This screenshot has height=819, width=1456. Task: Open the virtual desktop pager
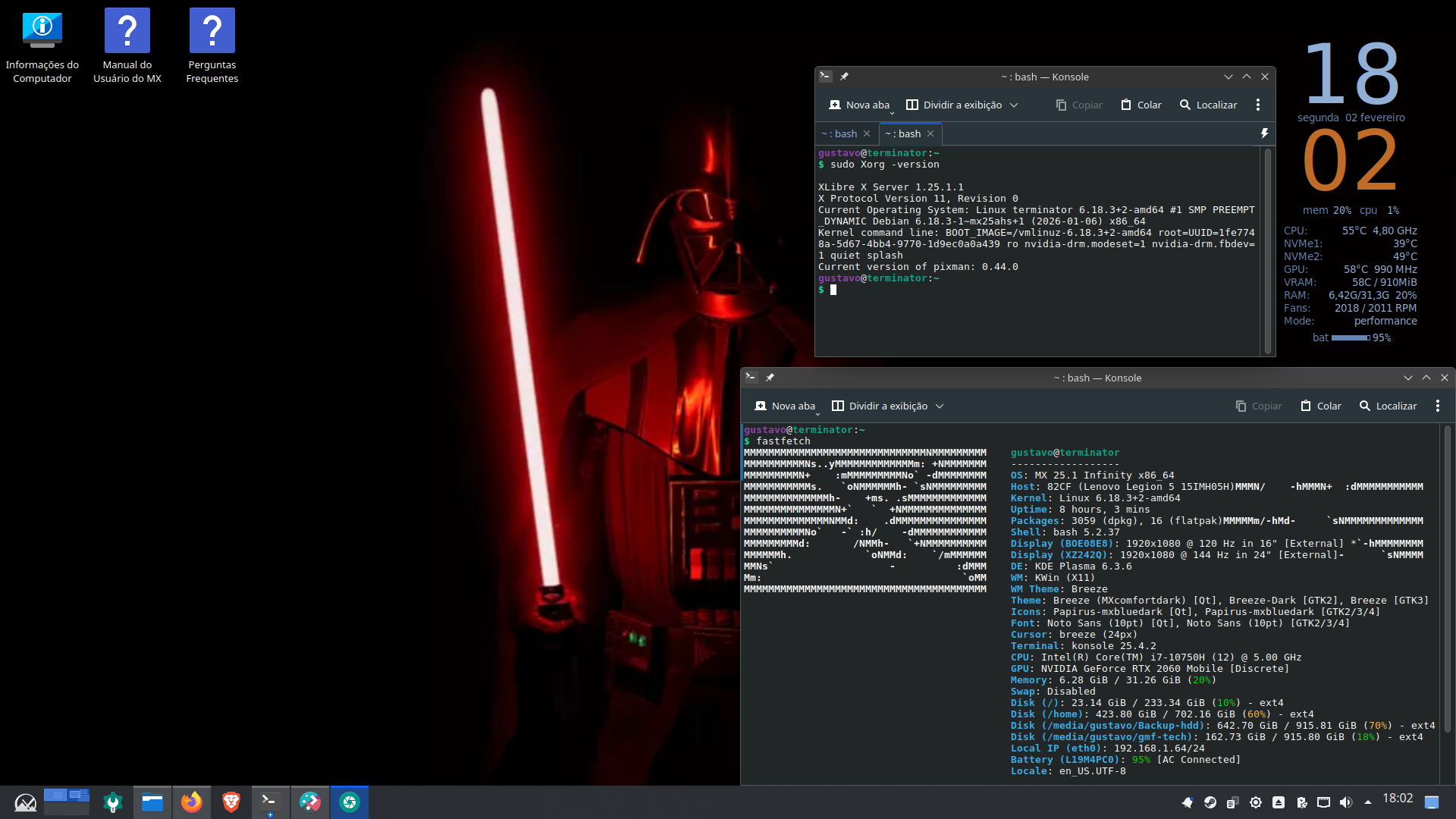pos(67,802)
